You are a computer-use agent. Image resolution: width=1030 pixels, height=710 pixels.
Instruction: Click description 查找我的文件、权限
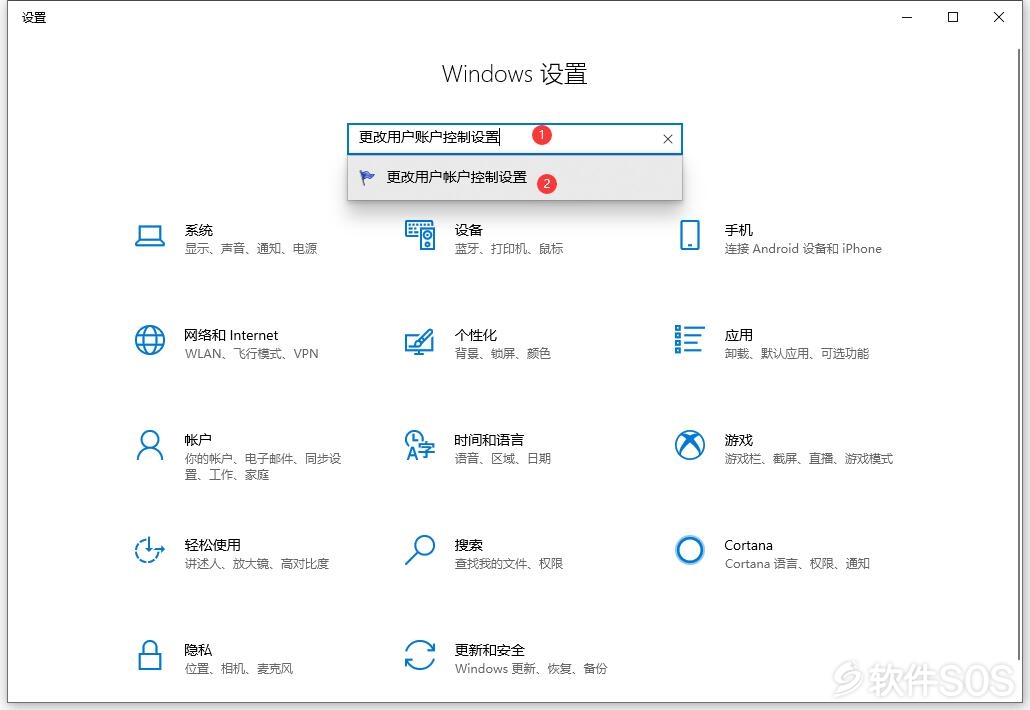pos(509,564)
